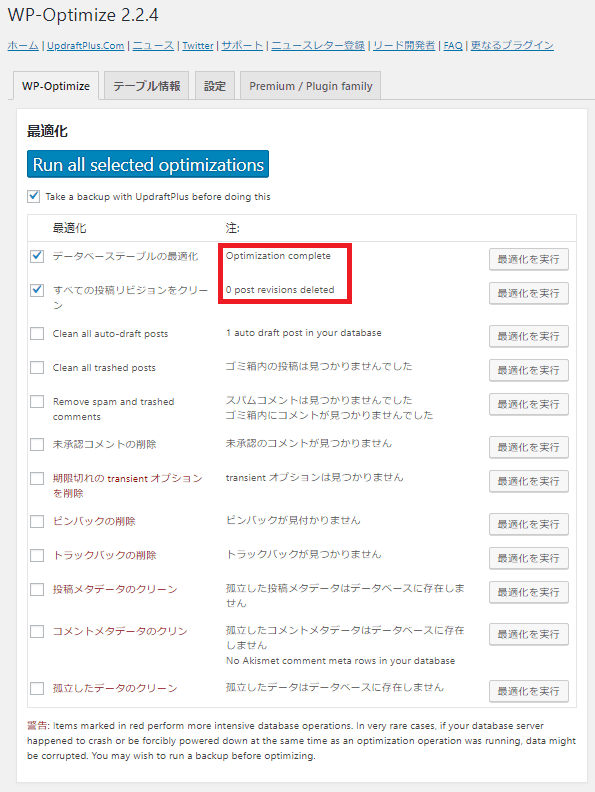
Task: Click No Akismet comment meta rows text
Action: (340, 661)
